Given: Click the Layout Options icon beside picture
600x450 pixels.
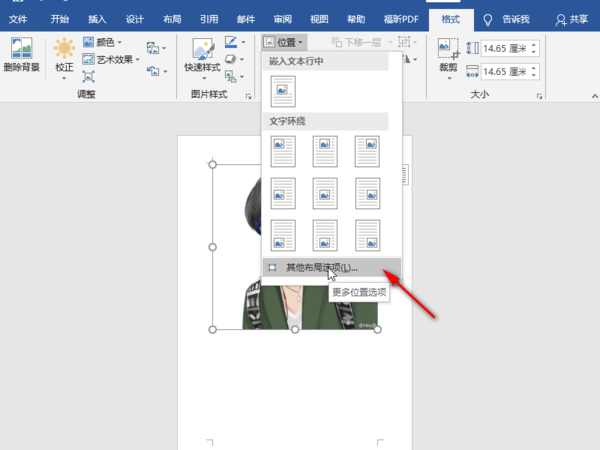Looking at the screenshot, I should 405,175.
